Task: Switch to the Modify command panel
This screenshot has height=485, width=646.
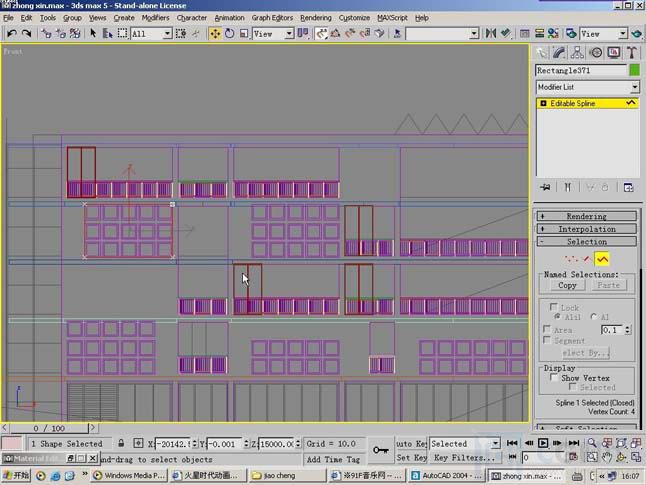Action: (x=559, y=53)
